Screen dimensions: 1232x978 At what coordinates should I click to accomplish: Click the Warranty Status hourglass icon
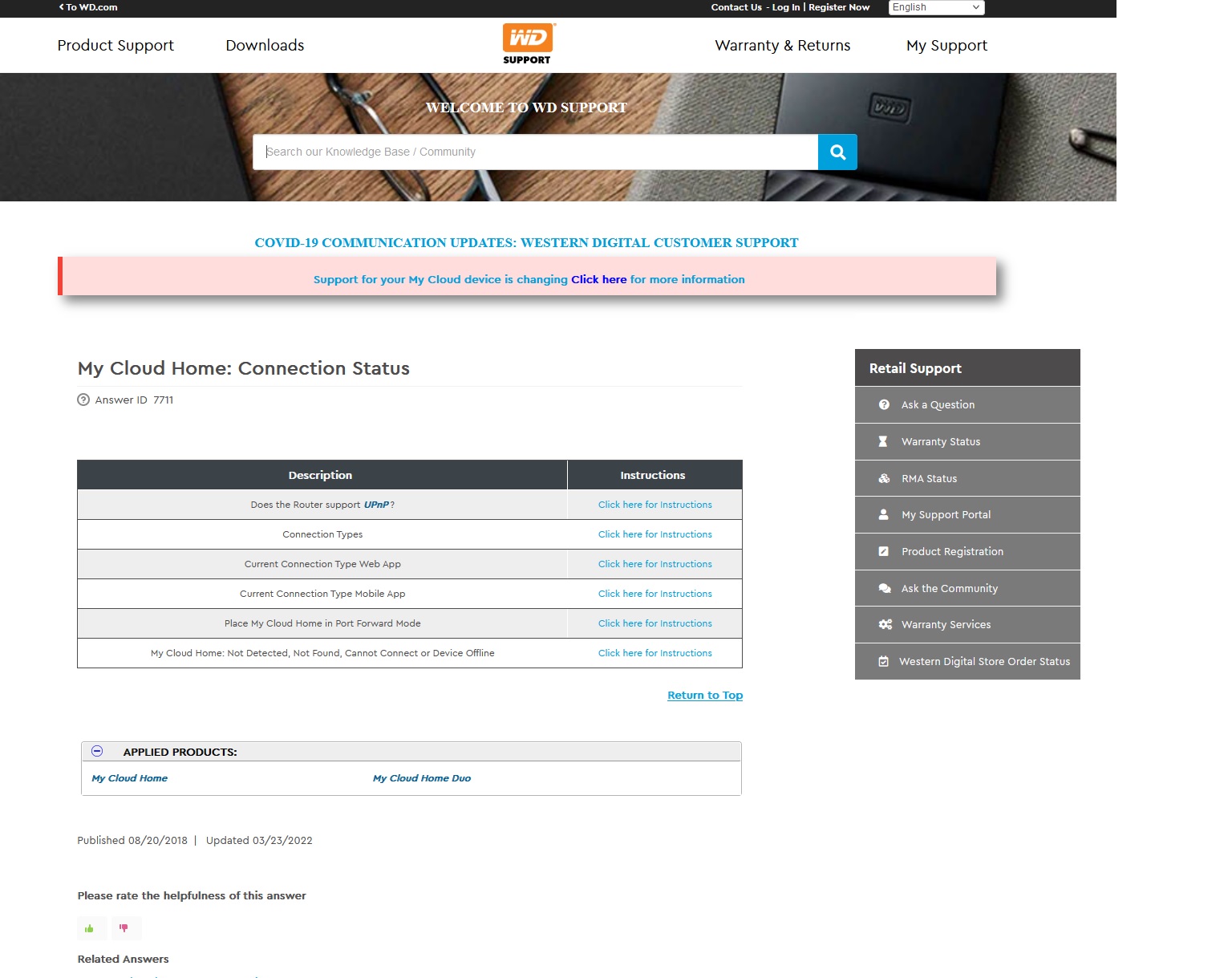point(883,441)
